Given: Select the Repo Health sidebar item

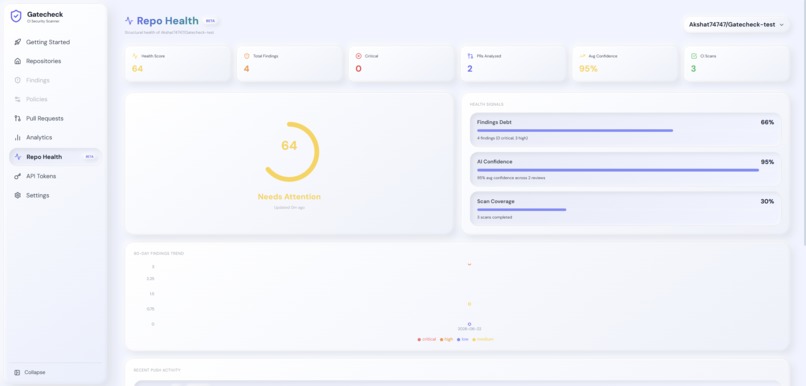Looking at the screenshot, I should pyautogui.click(x=55, y=157).
